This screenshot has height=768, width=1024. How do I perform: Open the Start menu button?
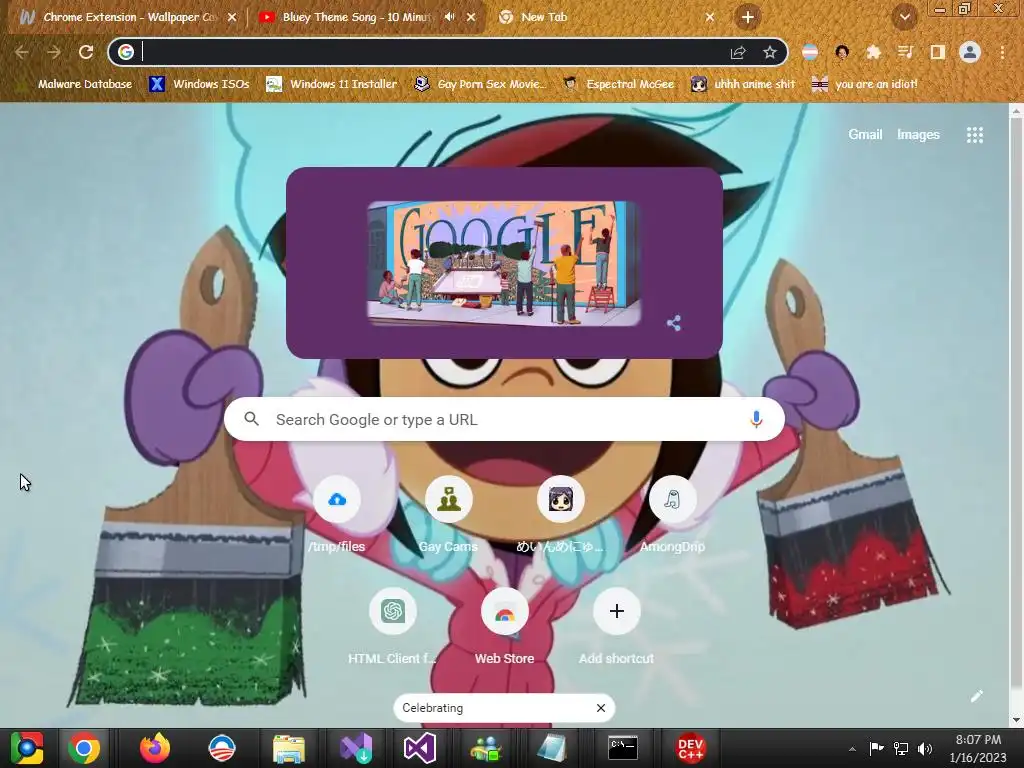click(26, 748)
